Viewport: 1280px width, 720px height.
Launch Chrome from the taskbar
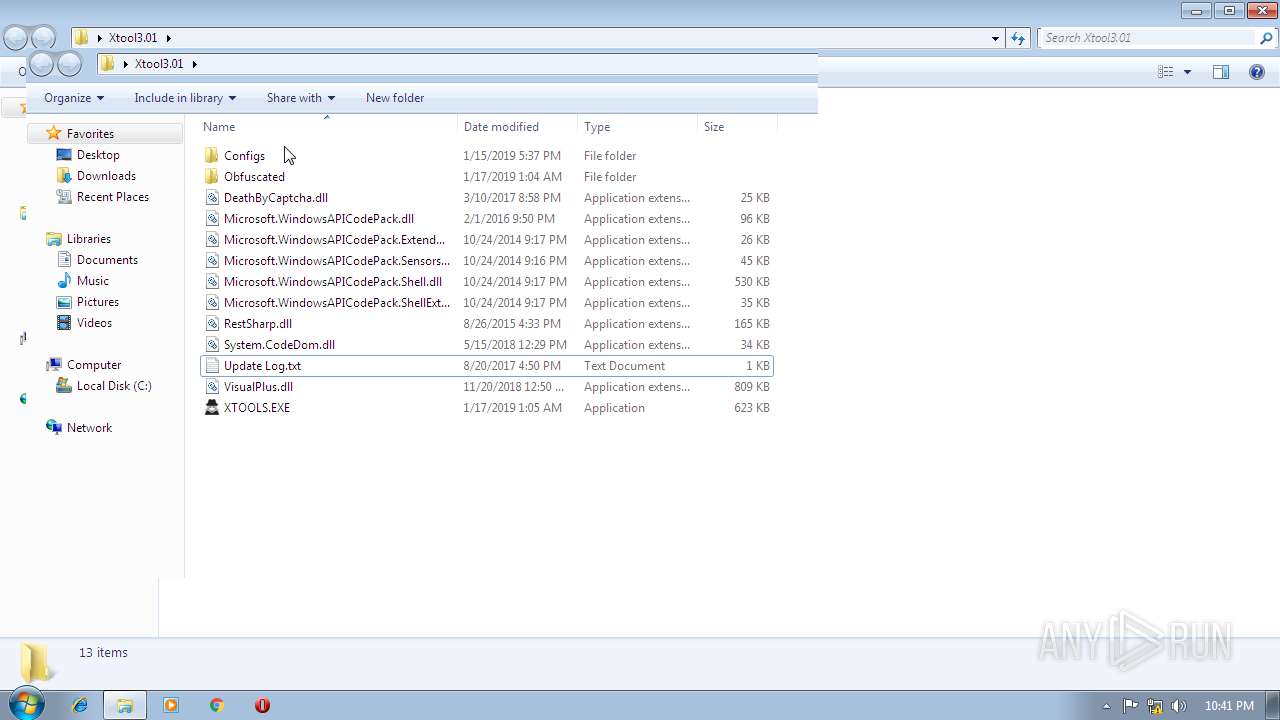(216, 705)
